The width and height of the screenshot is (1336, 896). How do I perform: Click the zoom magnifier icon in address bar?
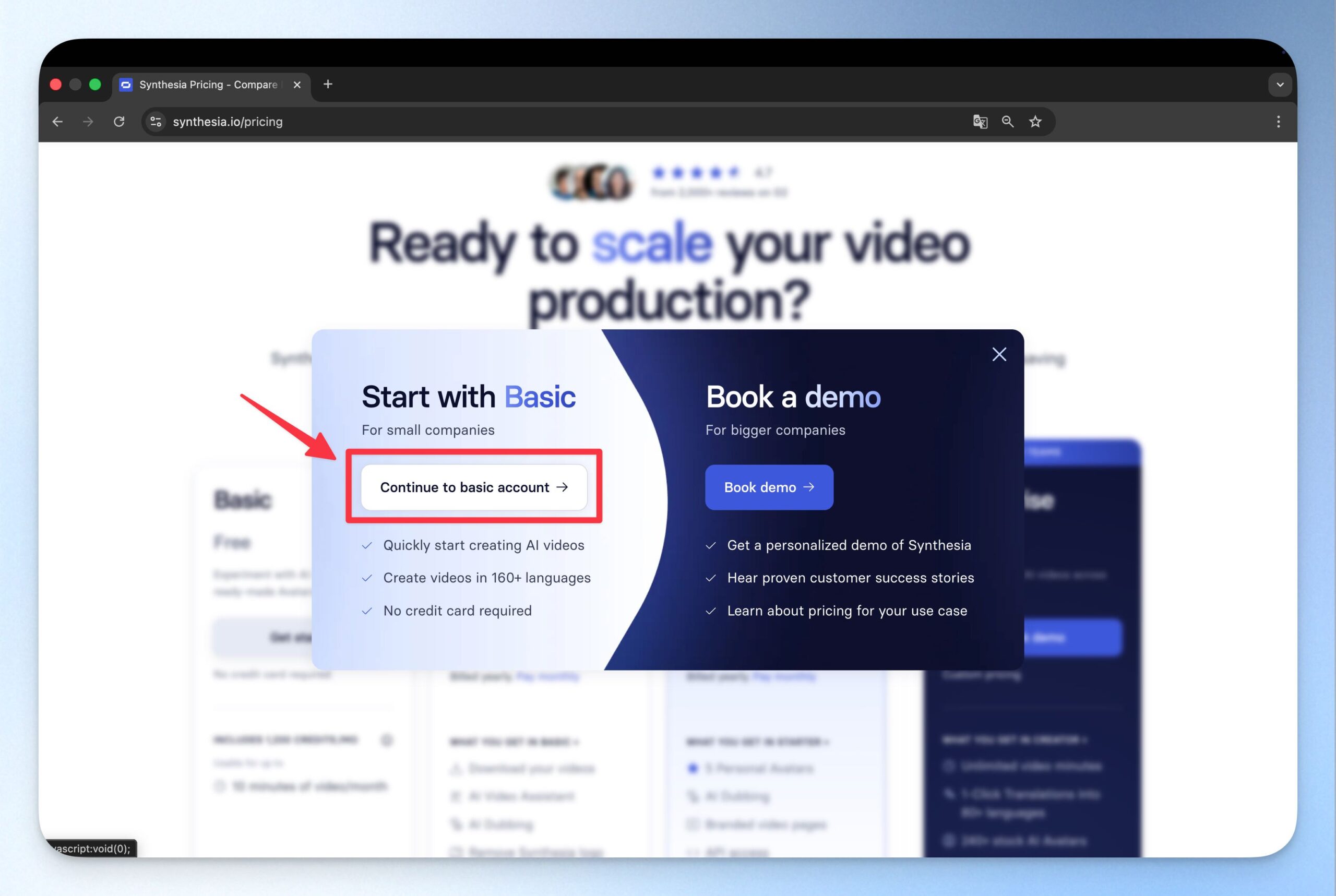pyautogui.click(x=1007, y=122)
